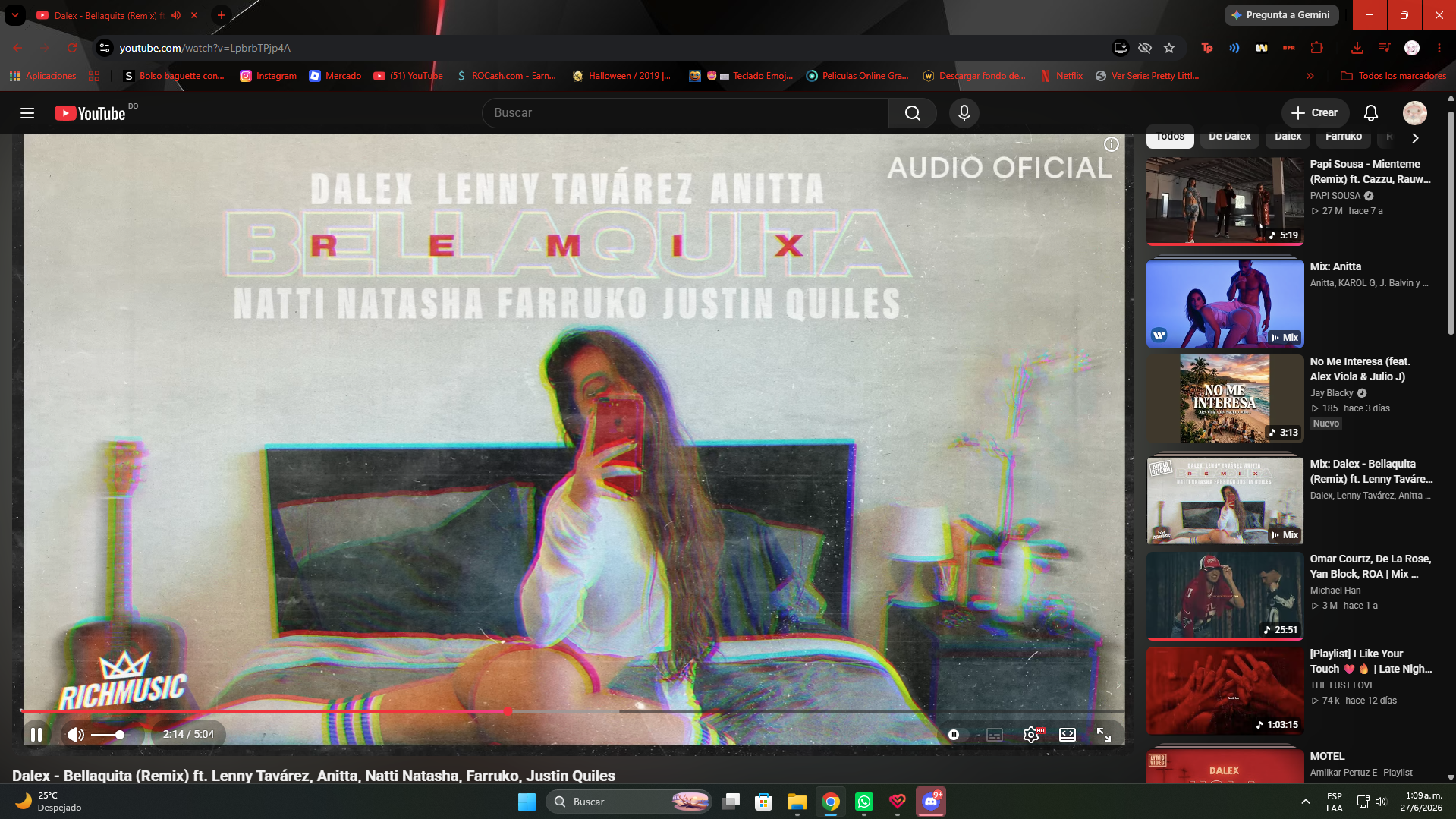Open WhatsApp from the taskbar

(x=864, y=802)
